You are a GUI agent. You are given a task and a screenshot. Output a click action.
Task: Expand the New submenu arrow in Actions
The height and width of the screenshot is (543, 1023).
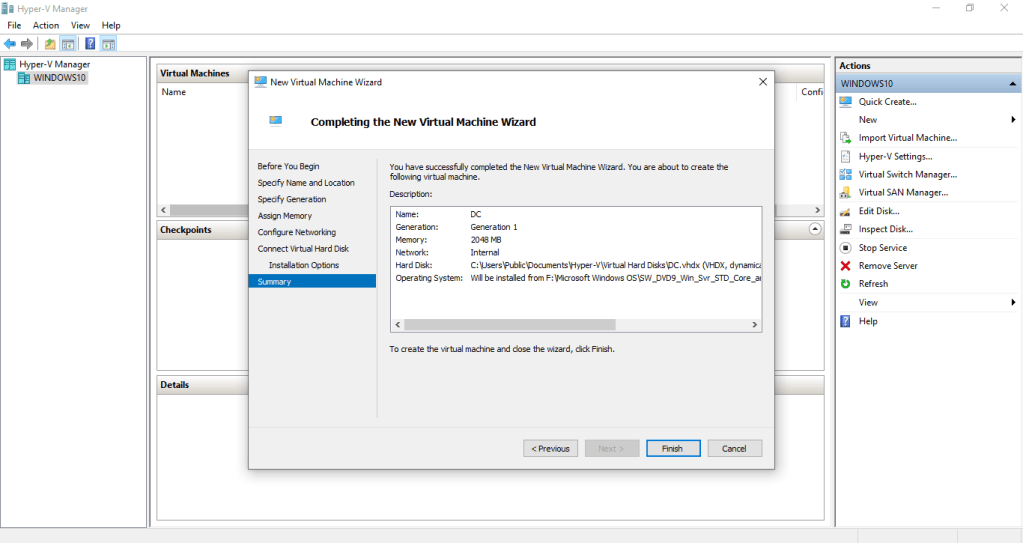[1013, 120]
